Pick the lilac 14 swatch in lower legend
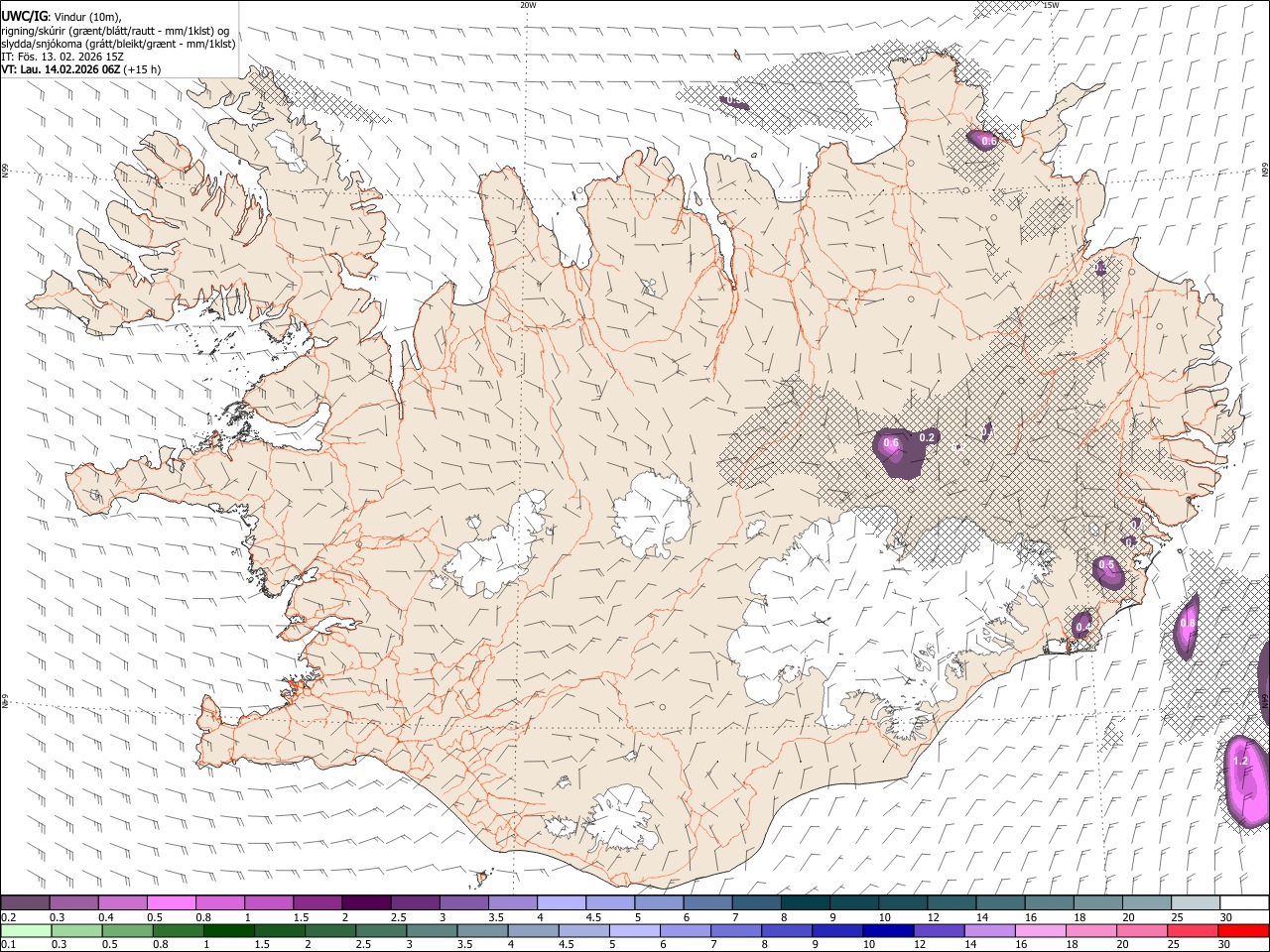Viewport: 1270px width, 952px height. coord(988,930)
